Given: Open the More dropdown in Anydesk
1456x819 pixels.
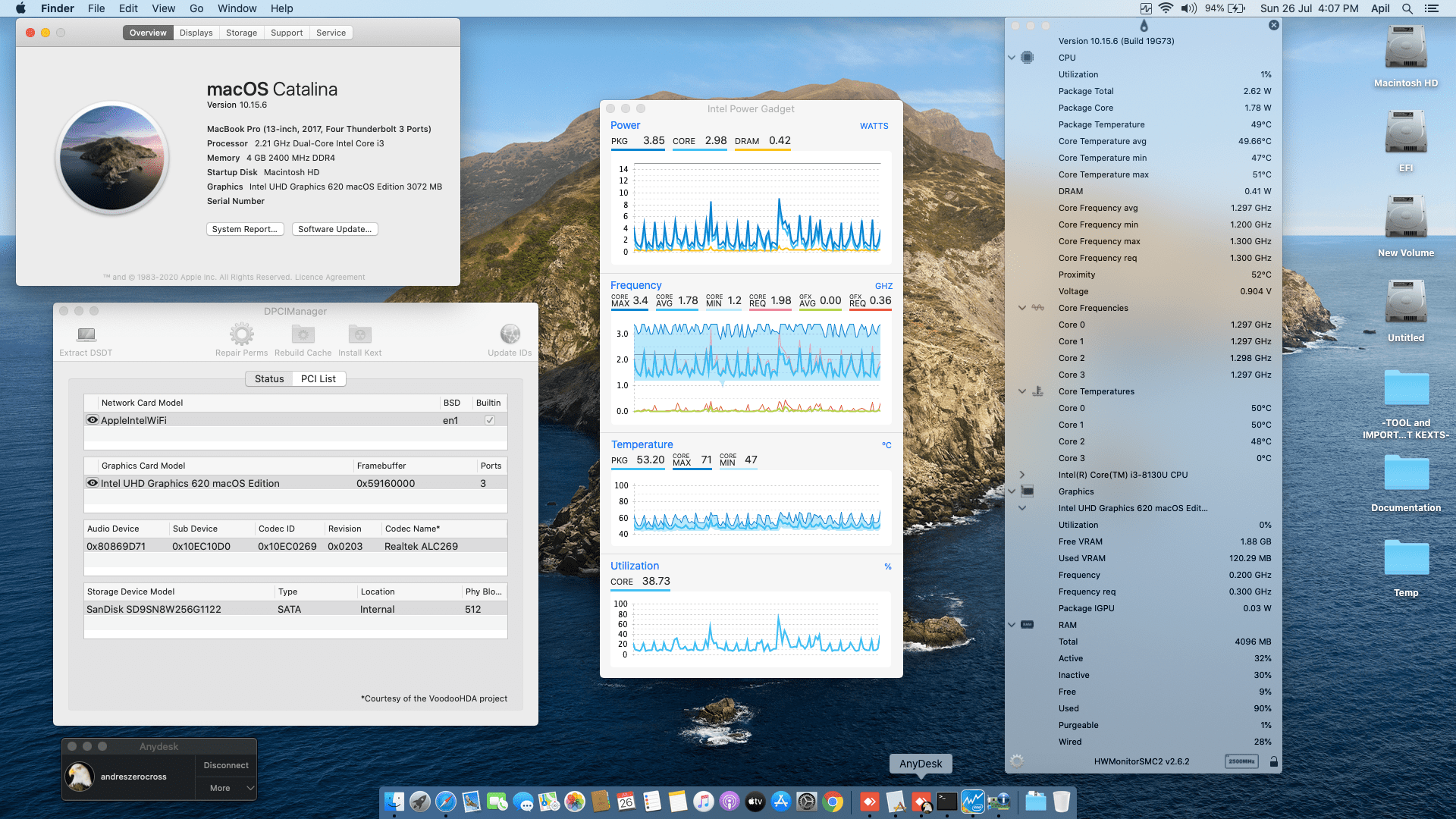Looking at the screenshot, I should (x=226, y=788).
